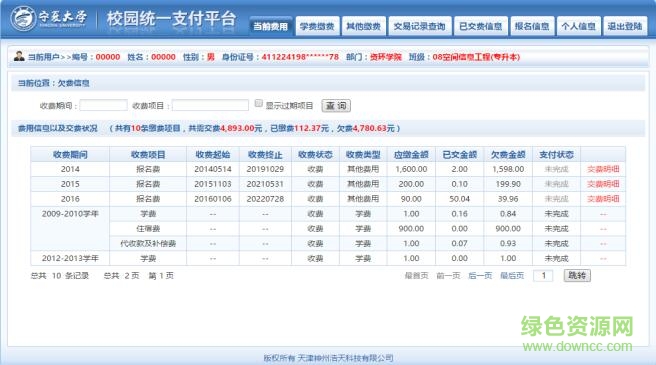Open the 个人信息 tab

coord(579,26)
